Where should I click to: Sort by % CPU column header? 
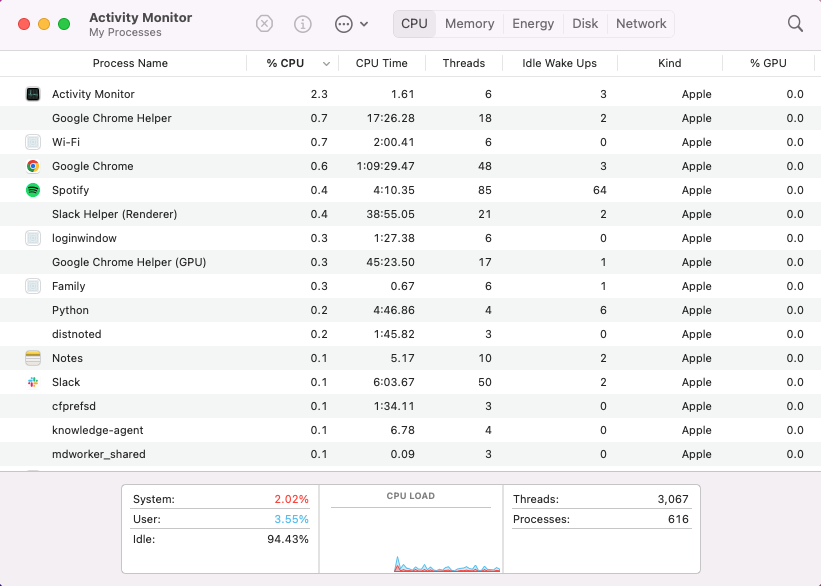285,63
